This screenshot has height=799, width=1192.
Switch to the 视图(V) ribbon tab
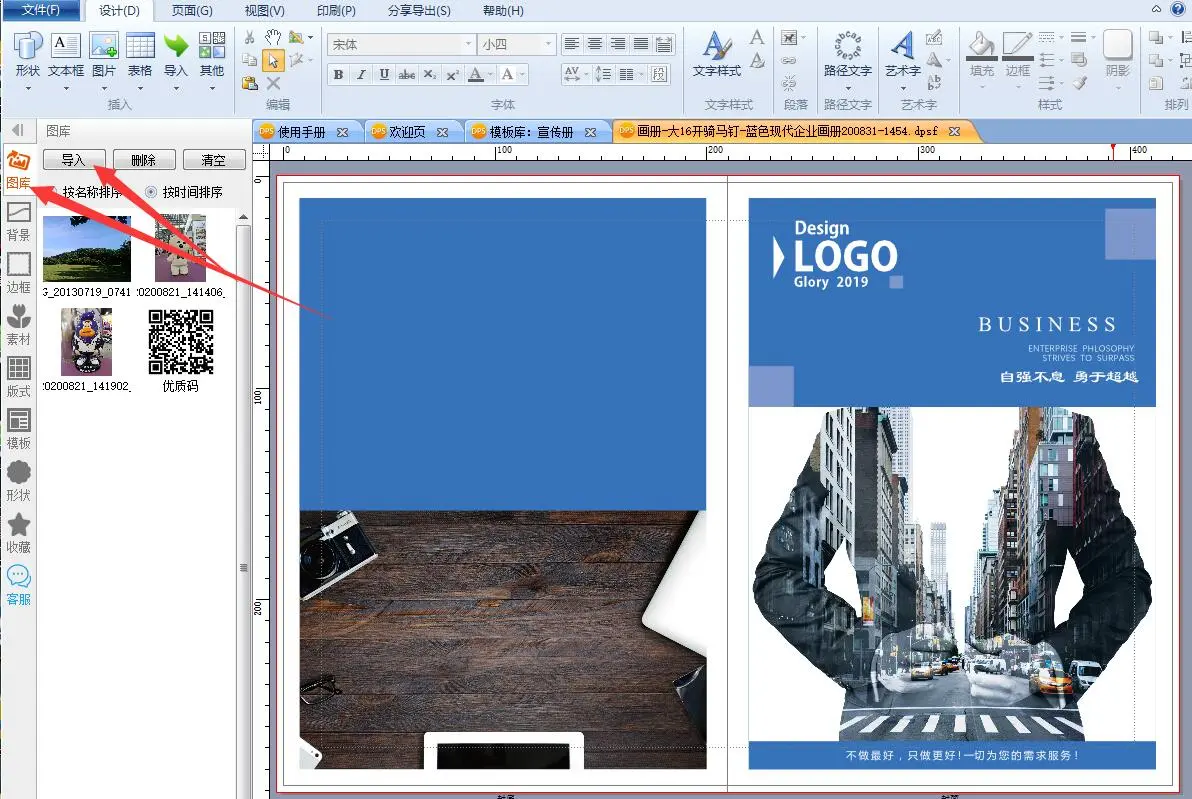click(x=265, y=11)
